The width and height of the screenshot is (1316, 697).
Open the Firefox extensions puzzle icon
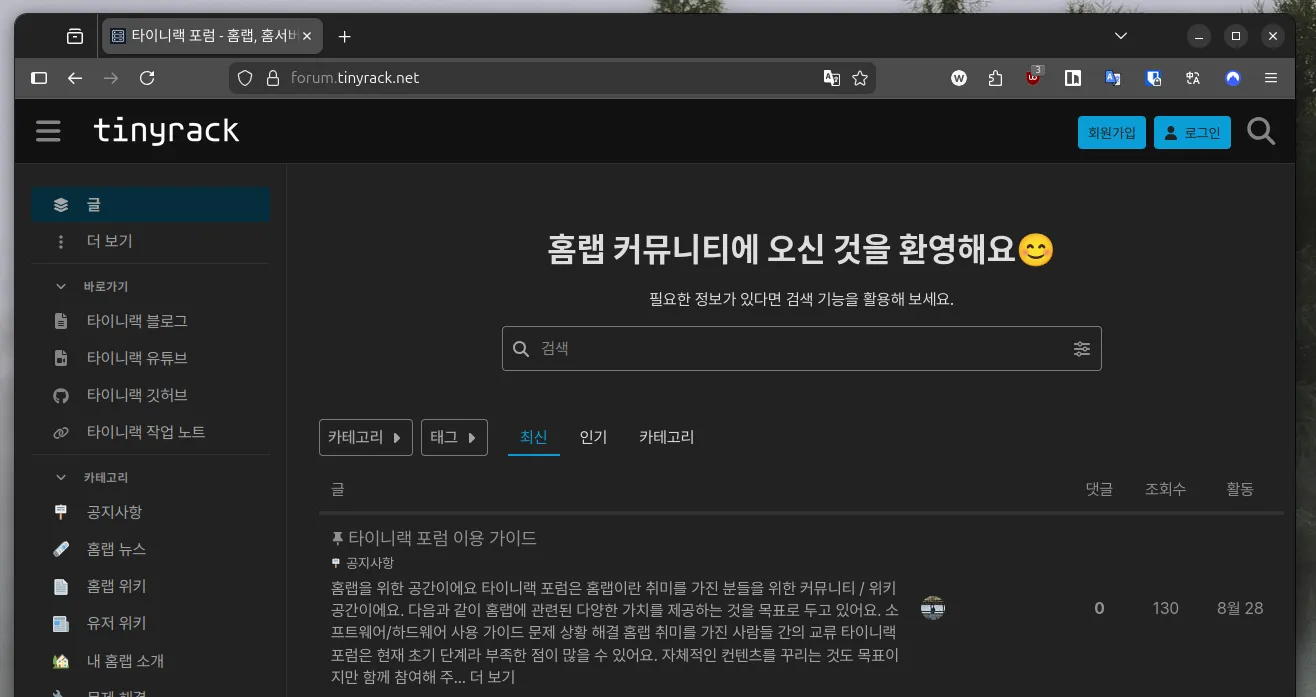(x=995, y=78)
